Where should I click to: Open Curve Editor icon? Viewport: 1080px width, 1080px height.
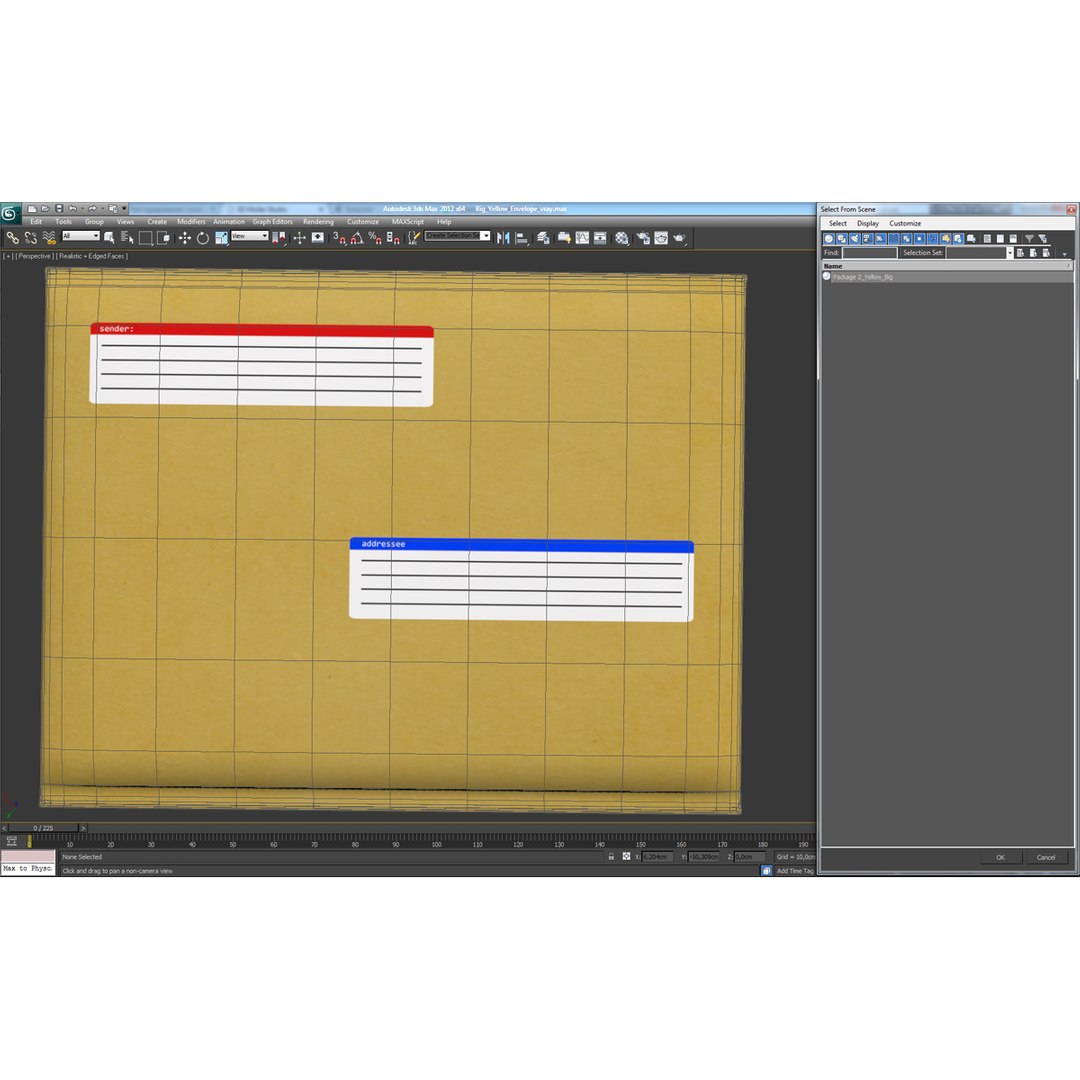[x=583, y=238]
